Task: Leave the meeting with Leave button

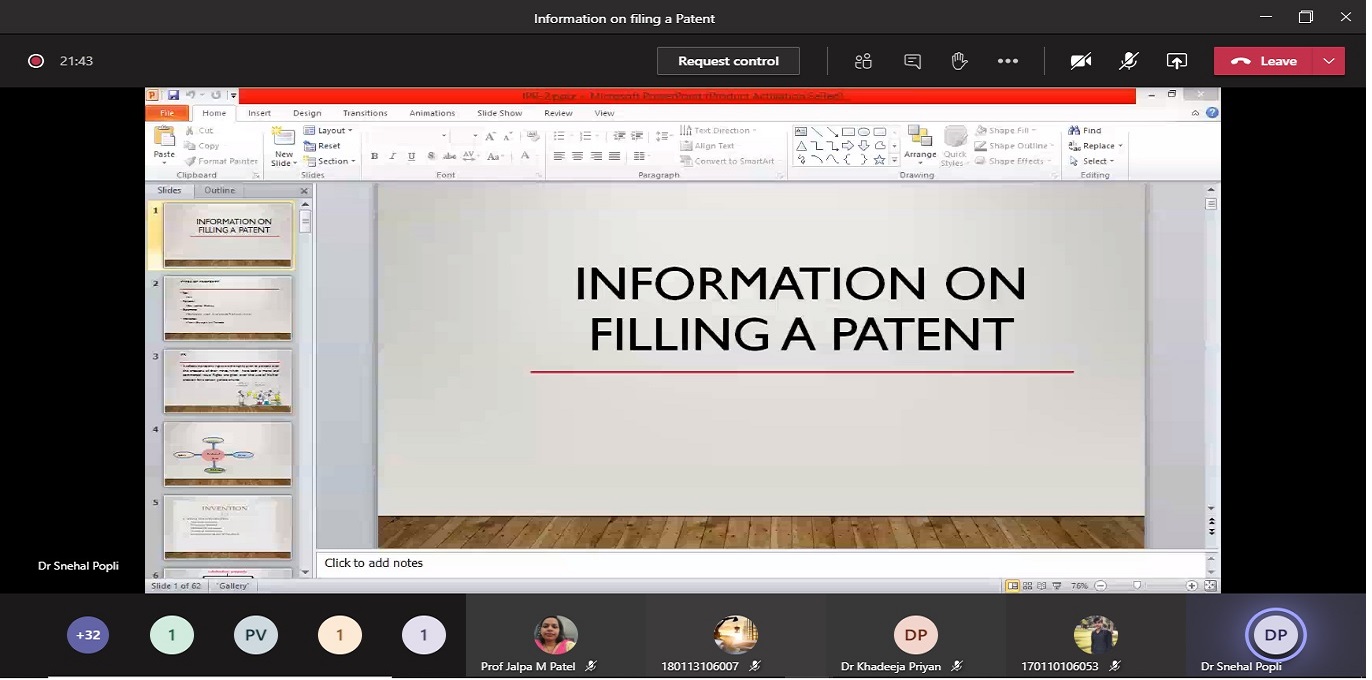Action: pos(1265,61)
